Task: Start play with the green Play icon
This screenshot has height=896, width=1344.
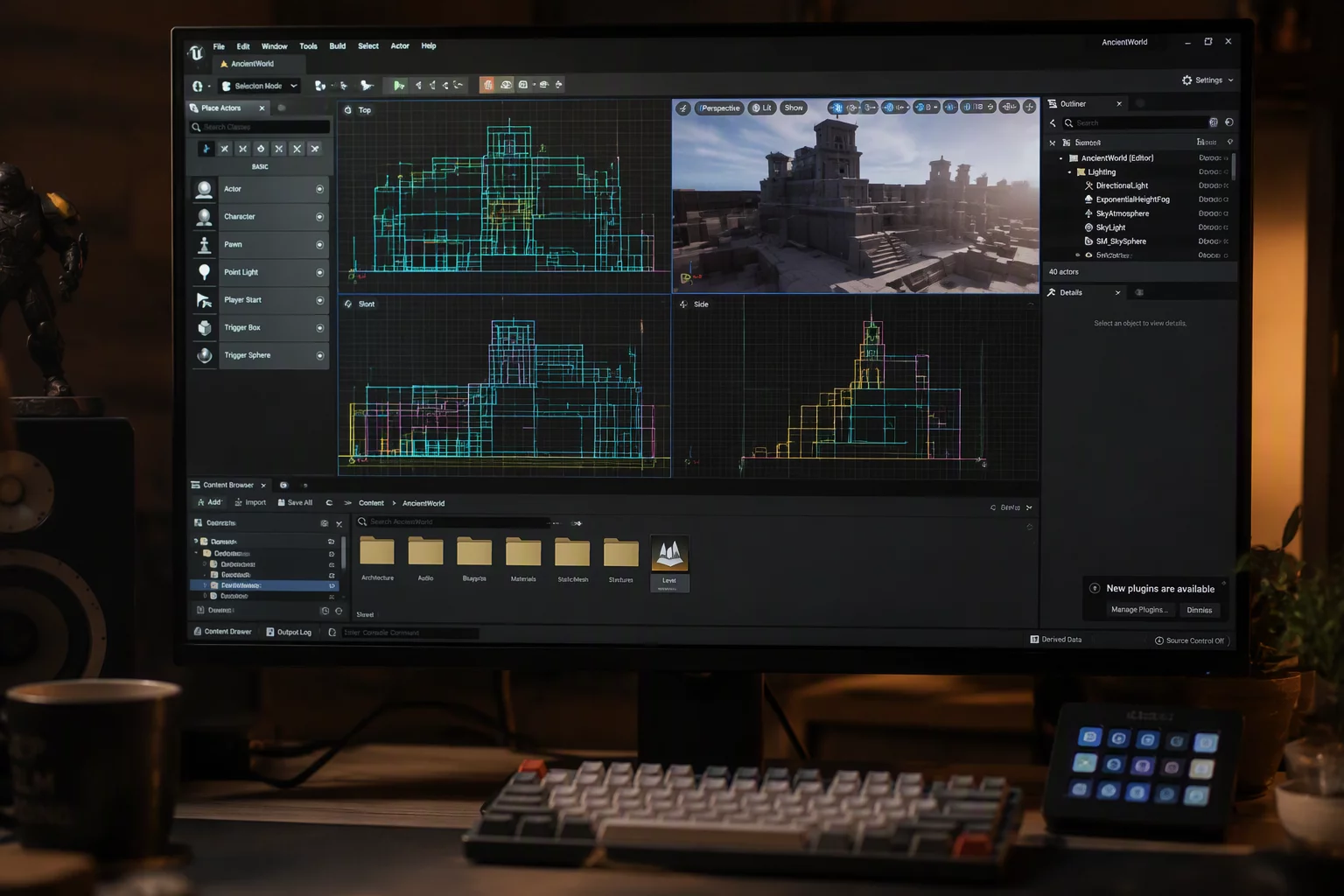Action: point(399,86)
